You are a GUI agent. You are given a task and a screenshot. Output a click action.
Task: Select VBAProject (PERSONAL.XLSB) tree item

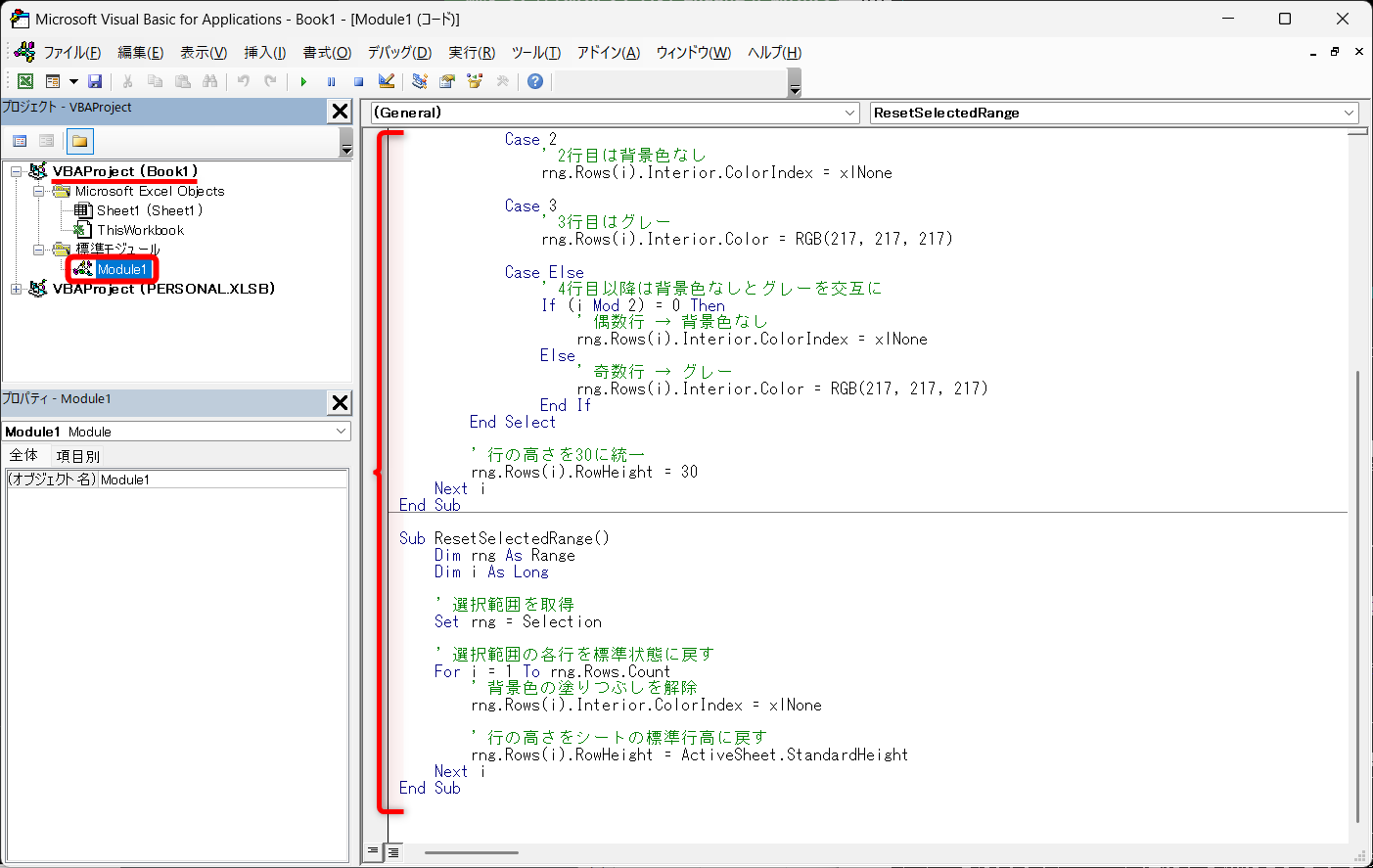[163, 289]
